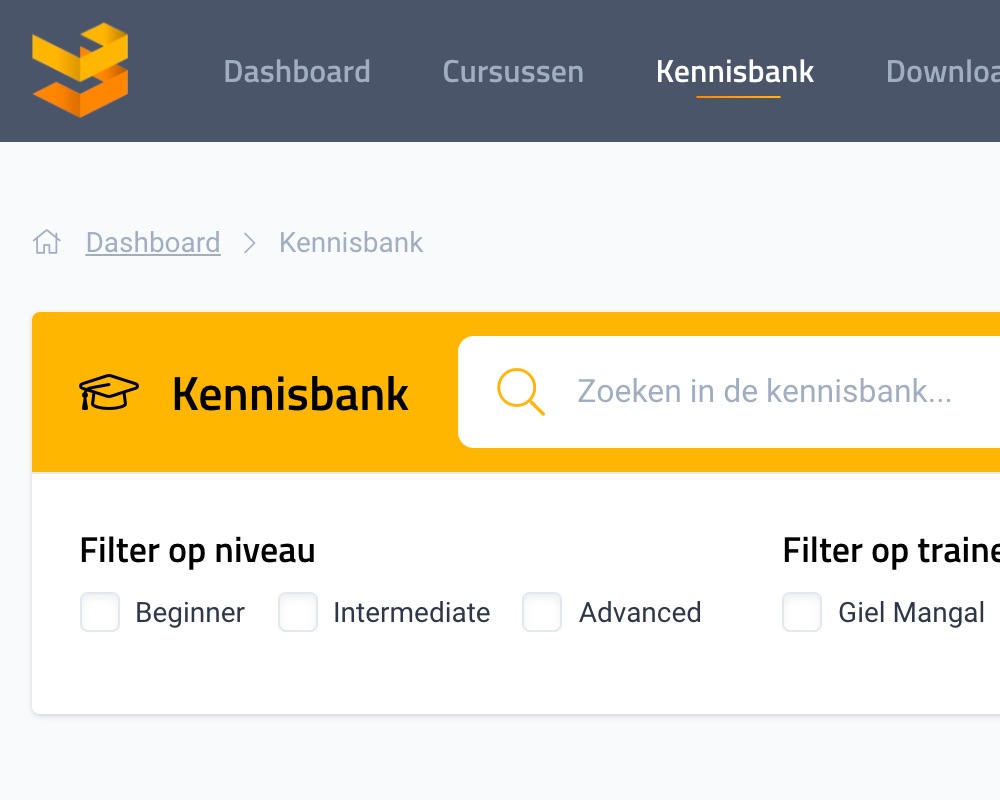Select the Kennisbank navigation tab
This screenshot has height=800, width=1000.
(735, 72)
